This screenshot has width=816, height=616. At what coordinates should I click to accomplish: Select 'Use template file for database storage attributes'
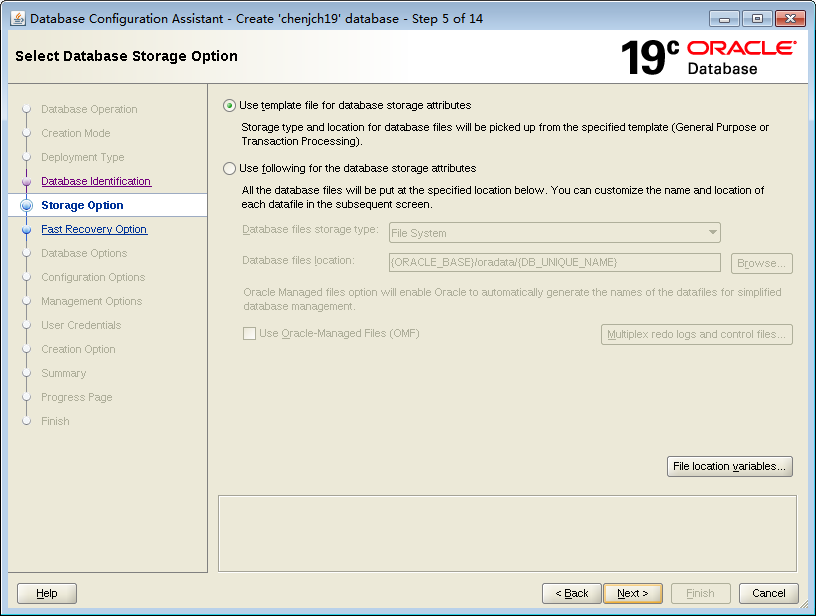coord(229,105)
